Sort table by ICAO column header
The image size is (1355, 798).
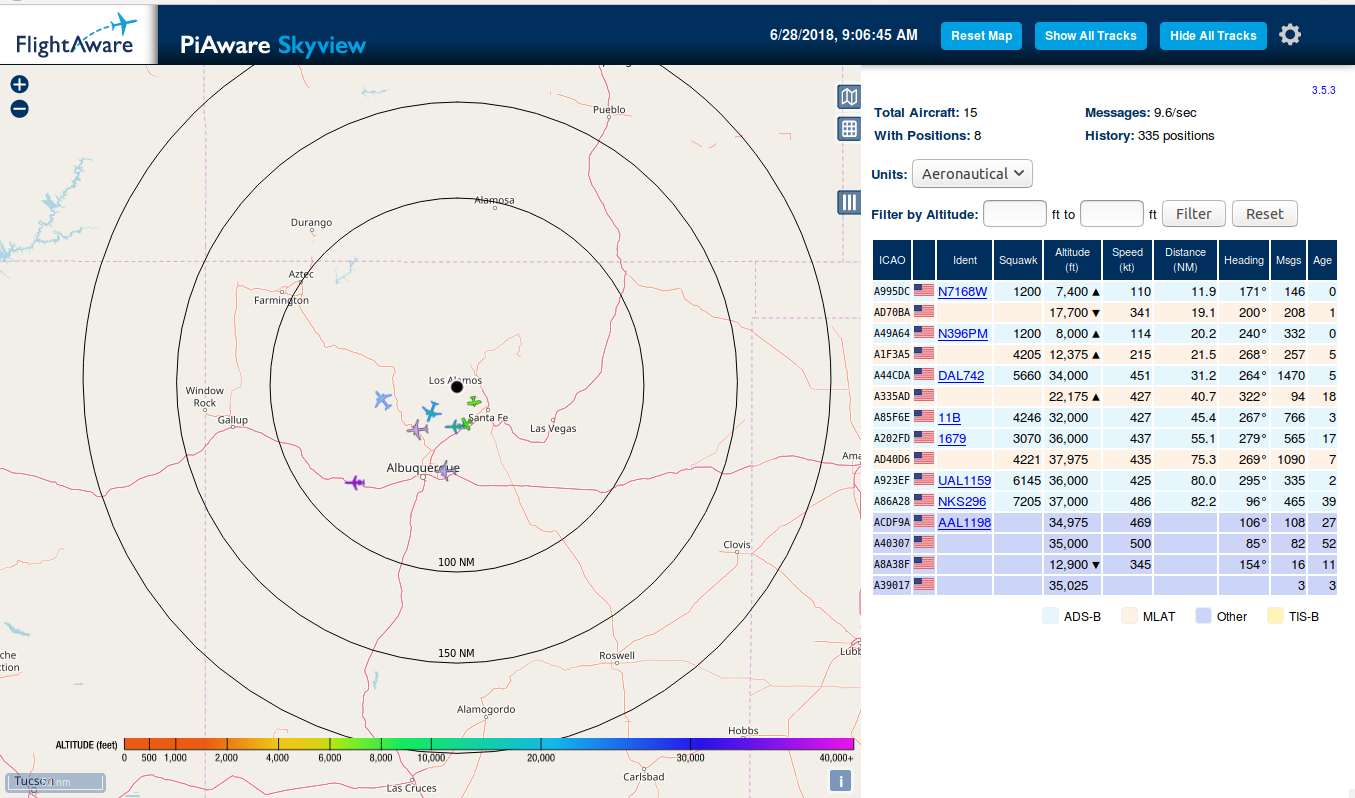coord(892,260)
